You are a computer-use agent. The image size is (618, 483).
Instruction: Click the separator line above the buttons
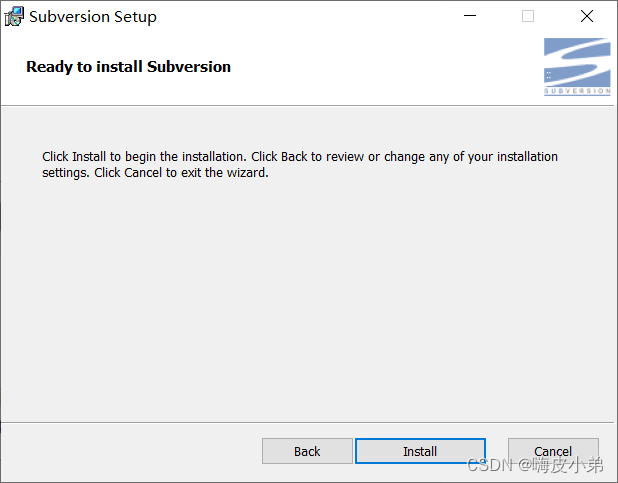pos(300,422)
